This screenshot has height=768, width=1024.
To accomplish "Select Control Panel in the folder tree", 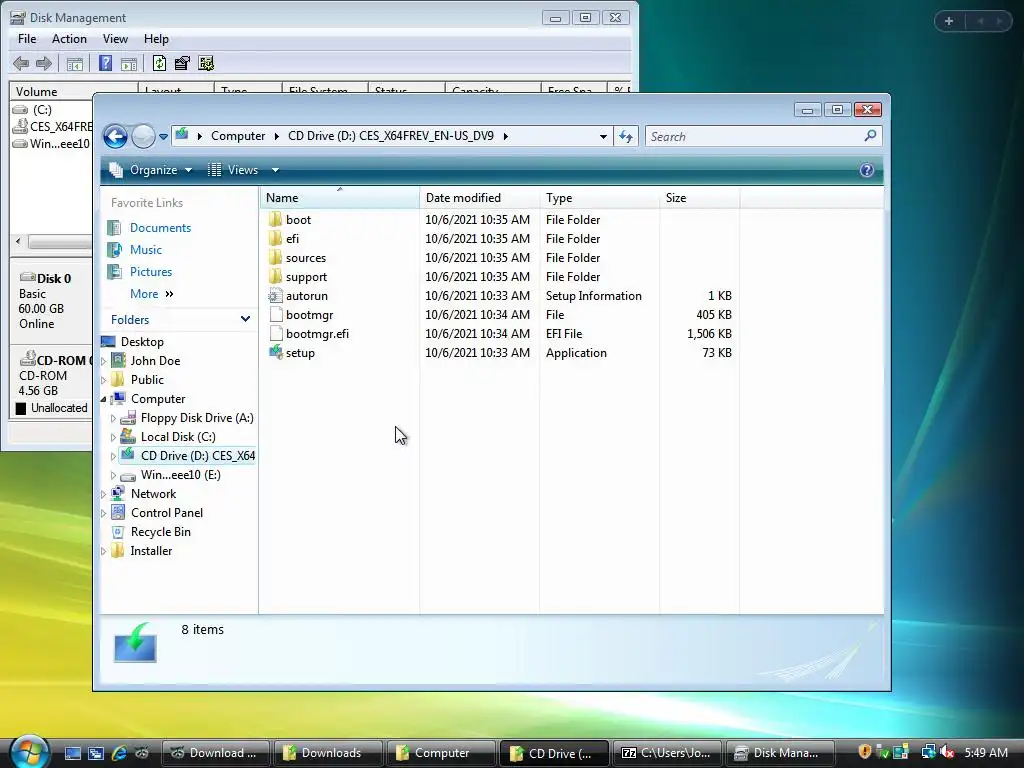I will [167, 513].
